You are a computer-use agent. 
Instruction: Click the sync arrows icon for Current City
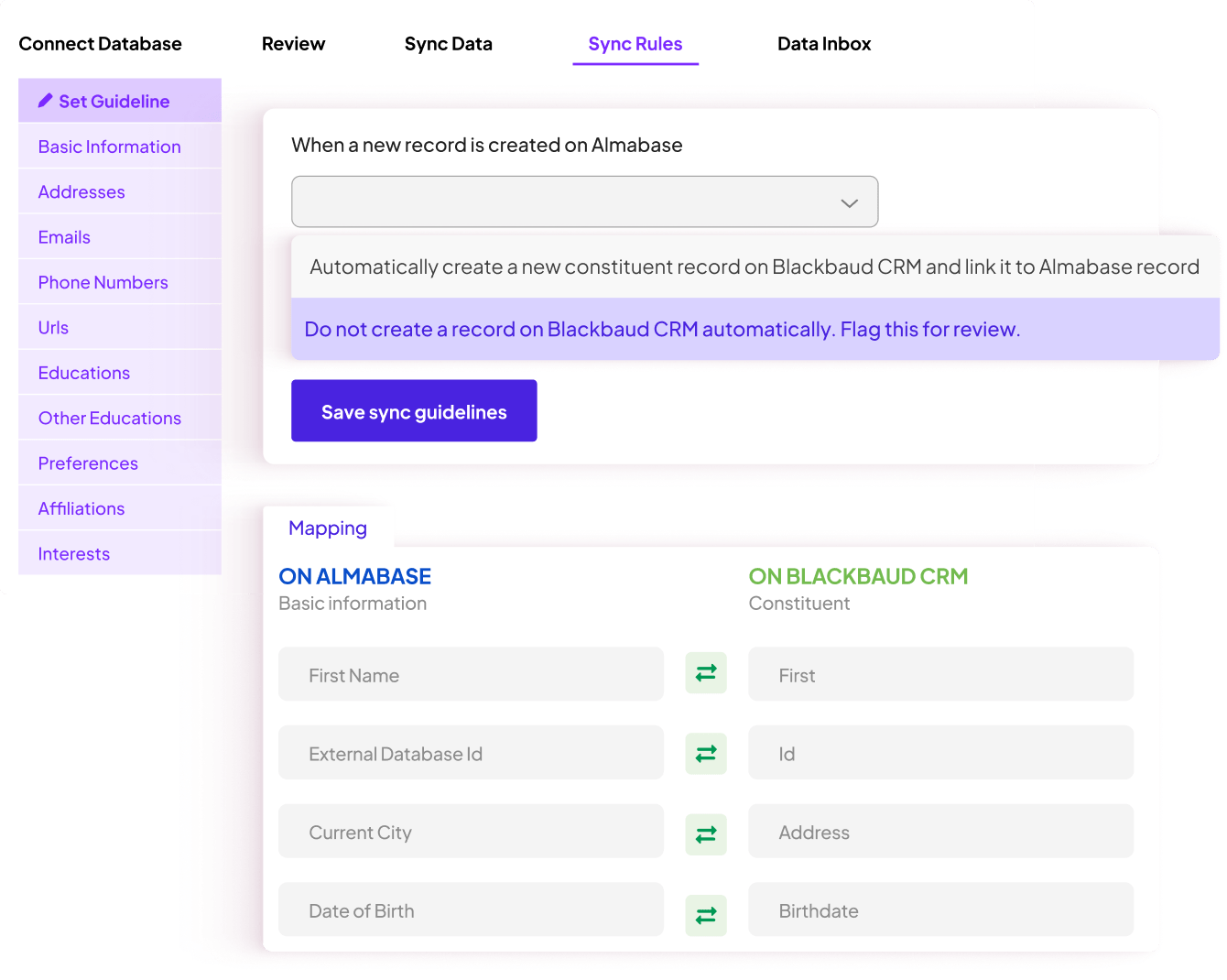(706, 834)
